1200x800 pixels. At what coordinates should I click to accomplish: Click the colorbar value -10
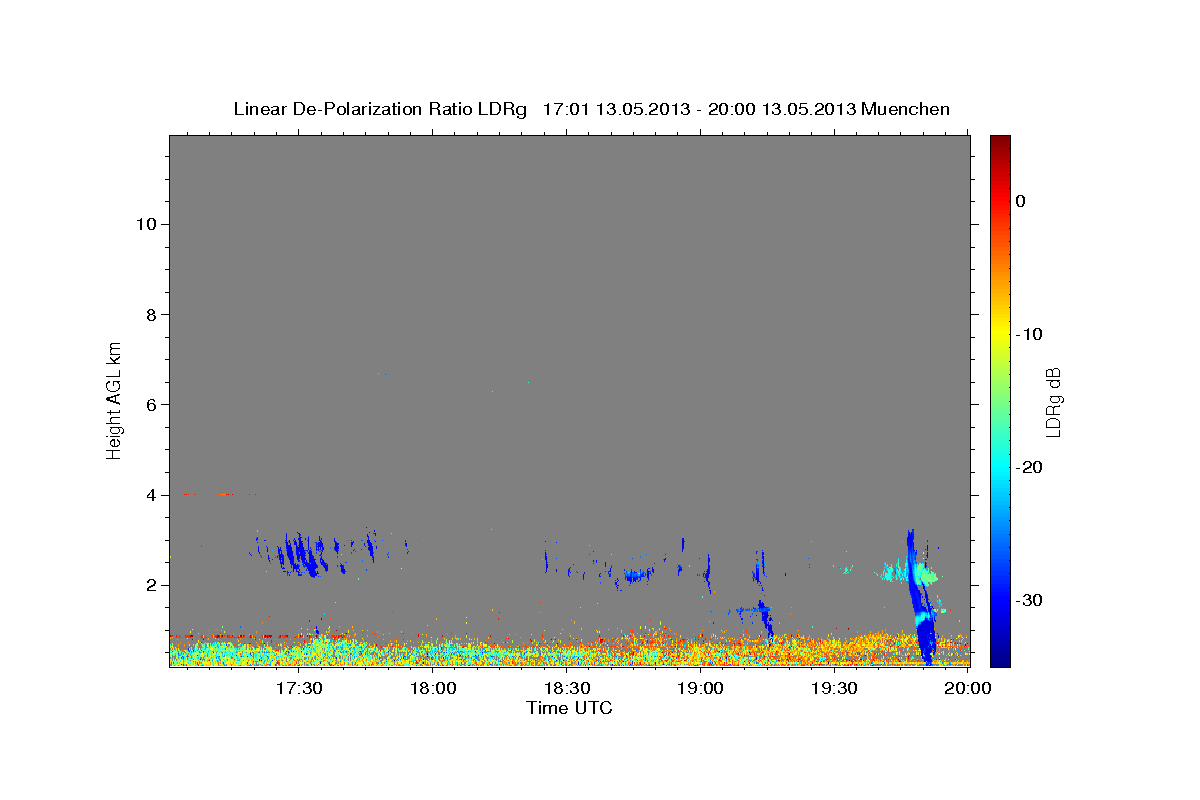pyautogui.click(x=1029, y=334)
